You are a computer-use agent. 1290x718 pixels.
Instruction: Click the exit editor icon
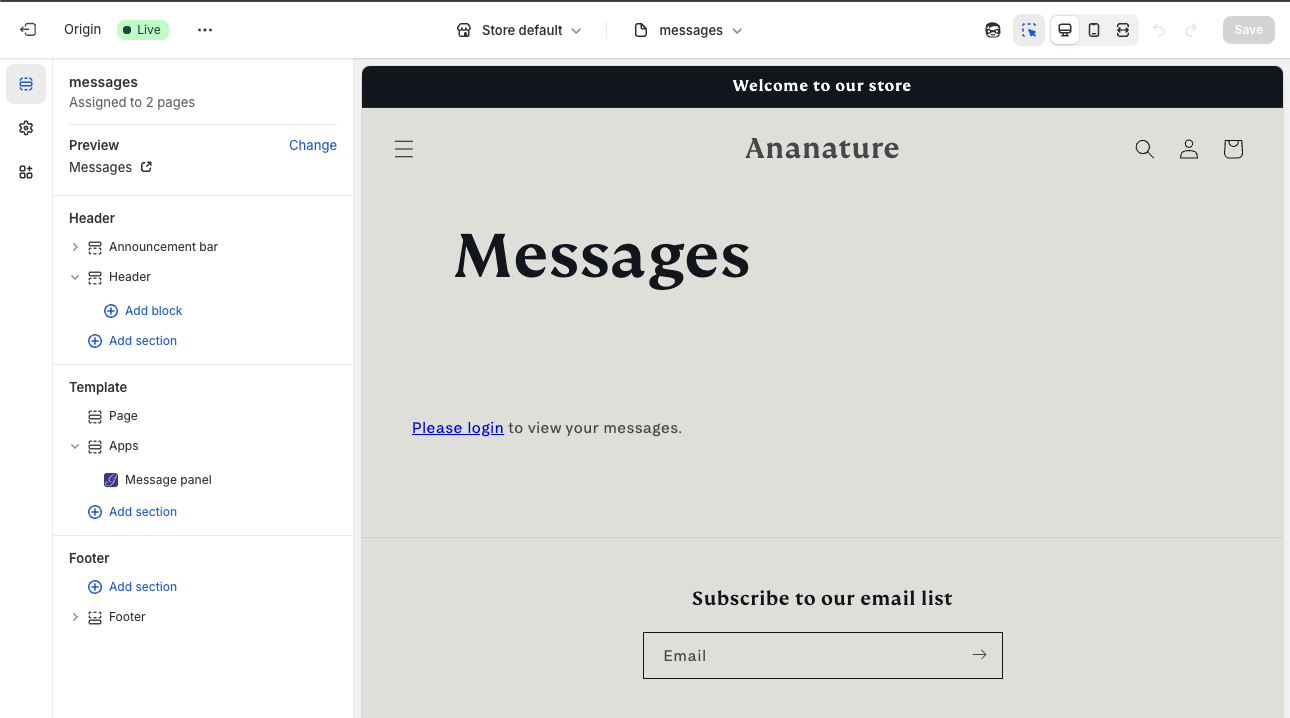click(28, 30)
